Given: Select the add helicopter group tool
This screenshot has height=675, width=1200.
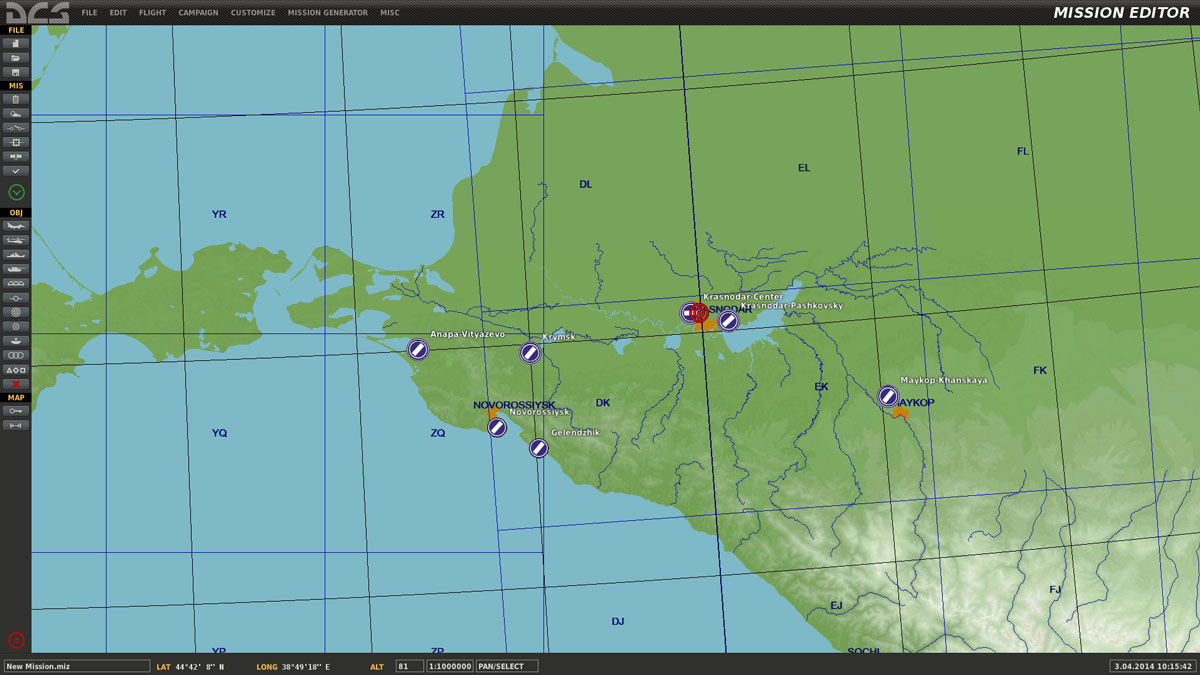Looking at the screenshot, I should pos(16,241).
